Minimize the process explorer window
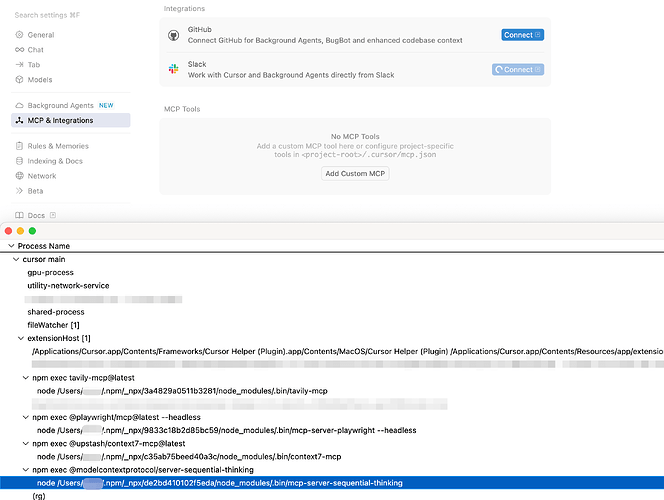Image resolution: width=664 pixels, height=500 pixels. [x=20, y=231]
